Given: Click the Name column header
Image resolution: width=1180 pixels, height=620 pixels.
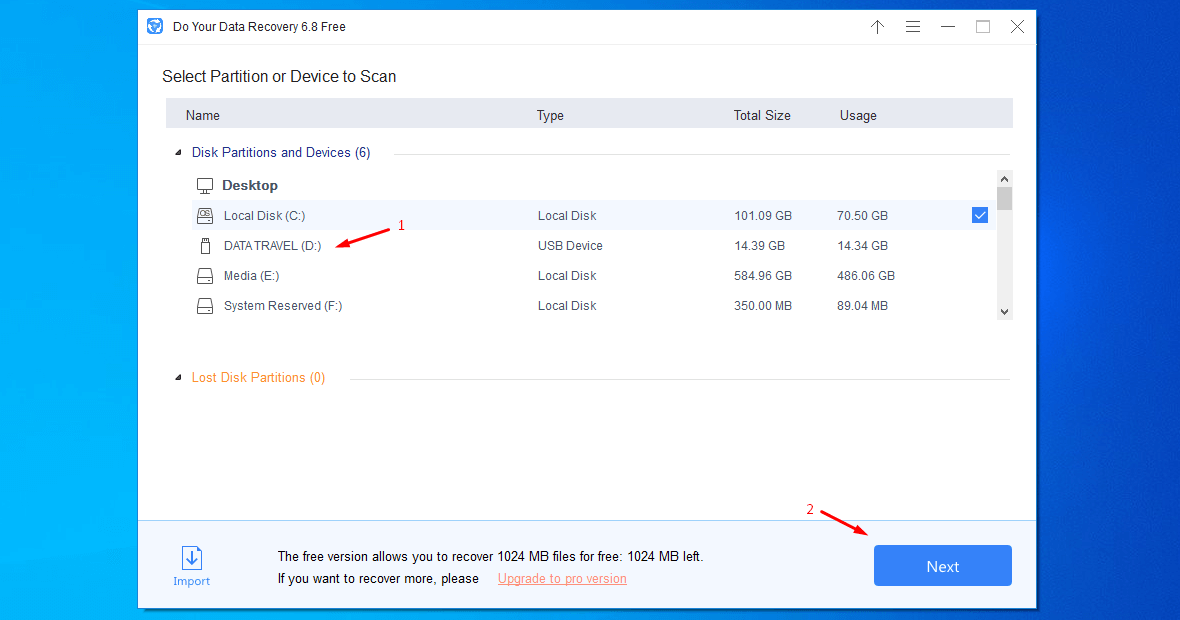Looking at the screenshot, I should pyautogui.click(x=203, y=115).
